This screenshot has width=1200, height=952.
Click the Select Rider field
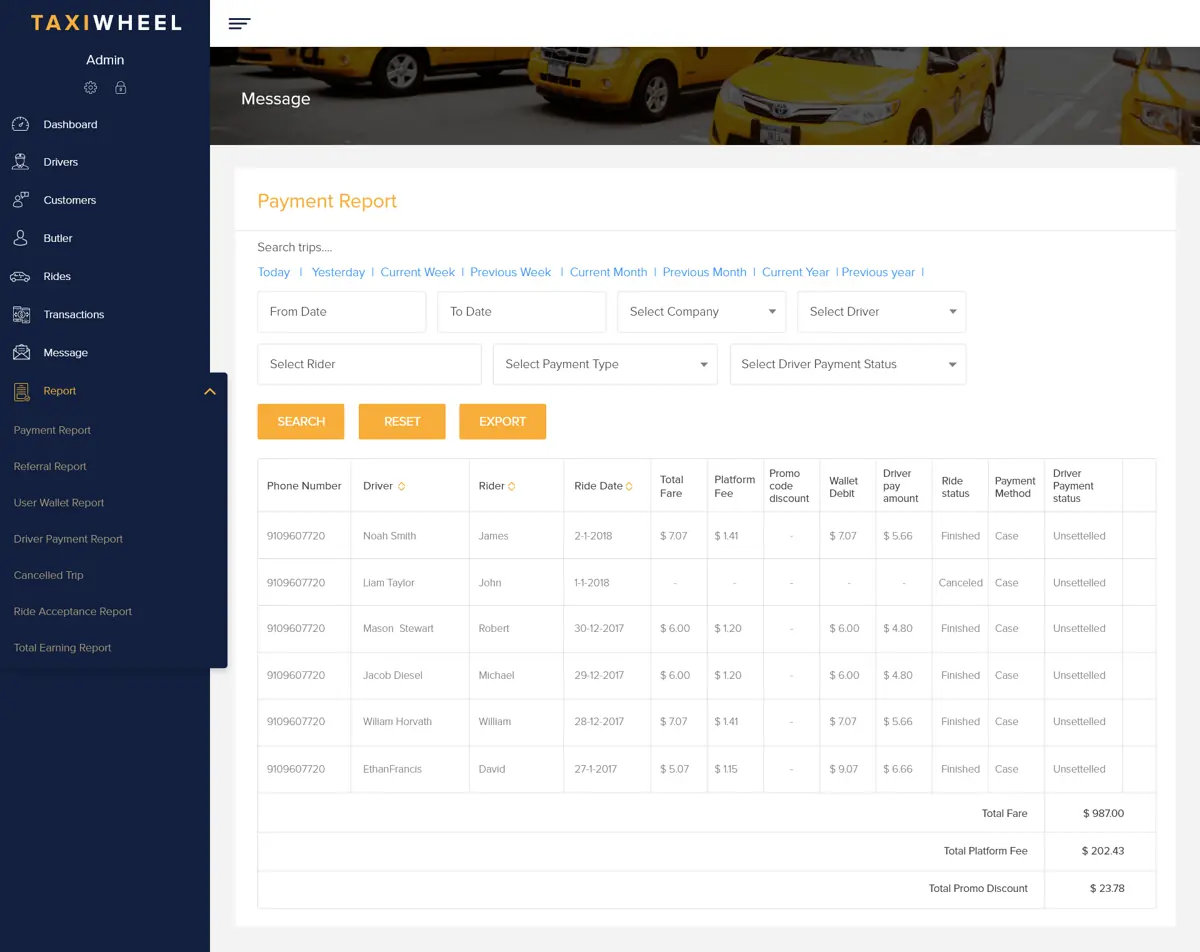click(x=370, y=364)
